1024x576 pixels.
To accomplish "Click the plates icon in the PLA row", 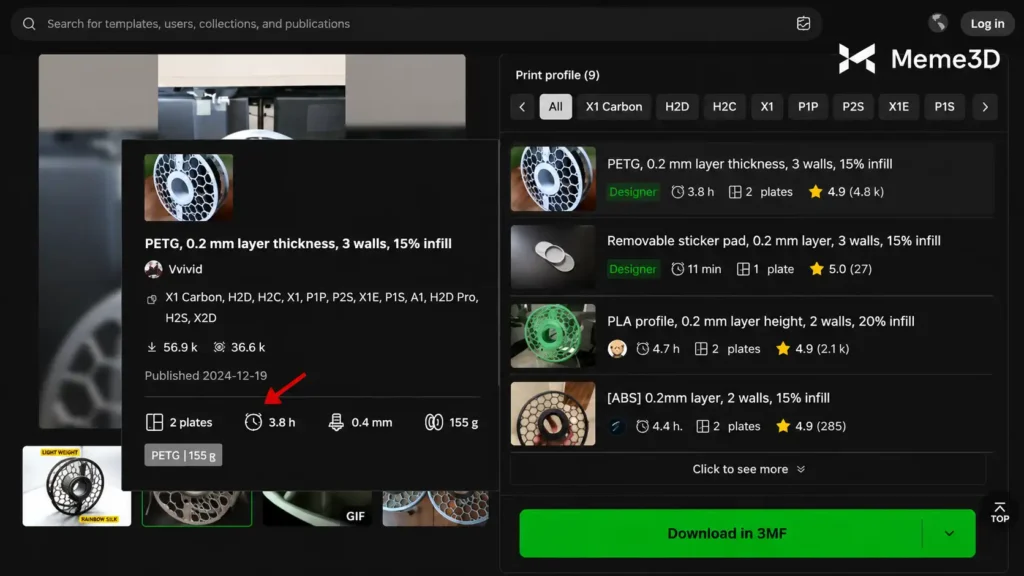I will click(x=701, y=349).
